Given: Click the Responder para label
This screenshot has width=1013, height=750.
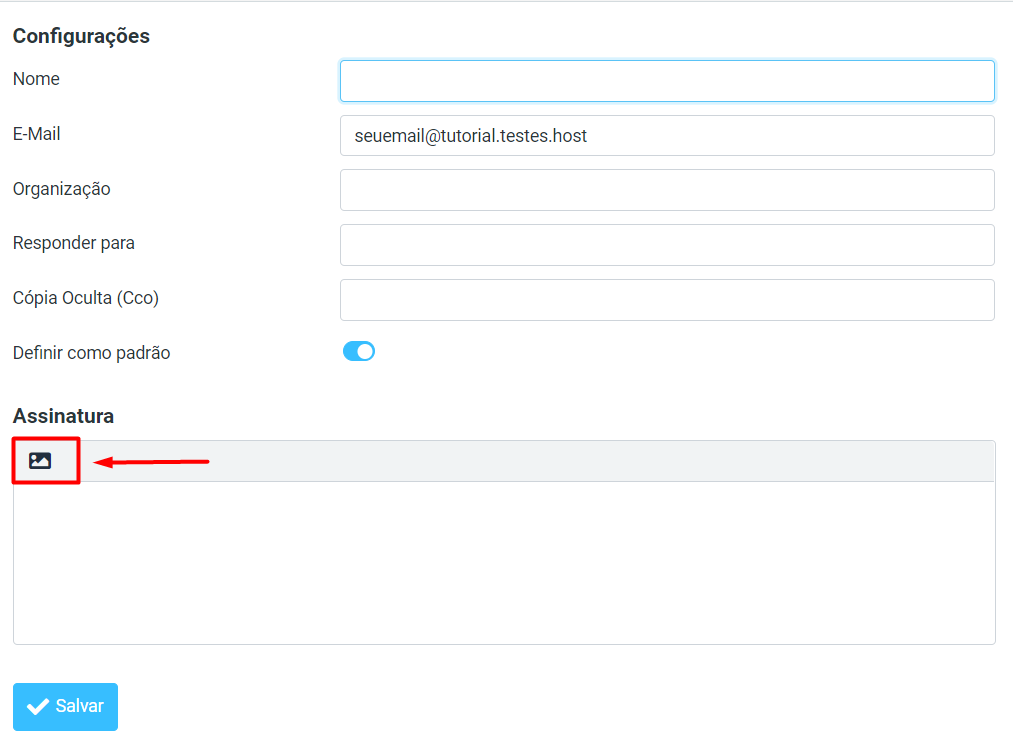Looking at the screenshot, I should pos(74,243).
